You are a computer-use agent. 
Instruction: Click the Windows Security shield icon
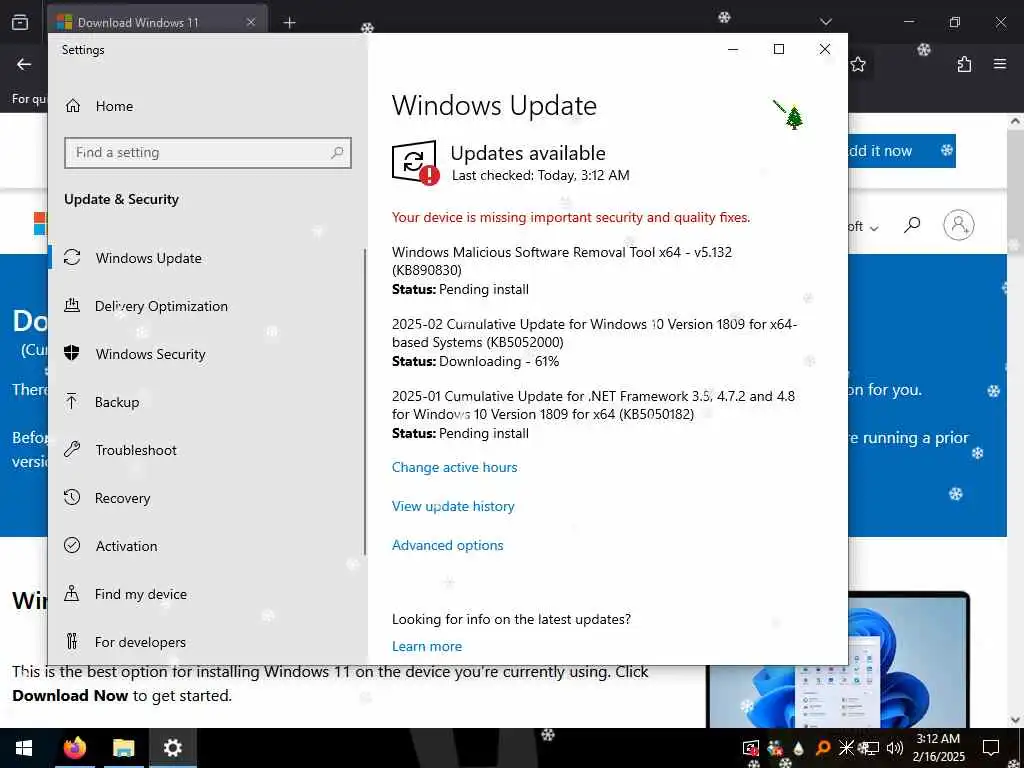tap(72, 353)
